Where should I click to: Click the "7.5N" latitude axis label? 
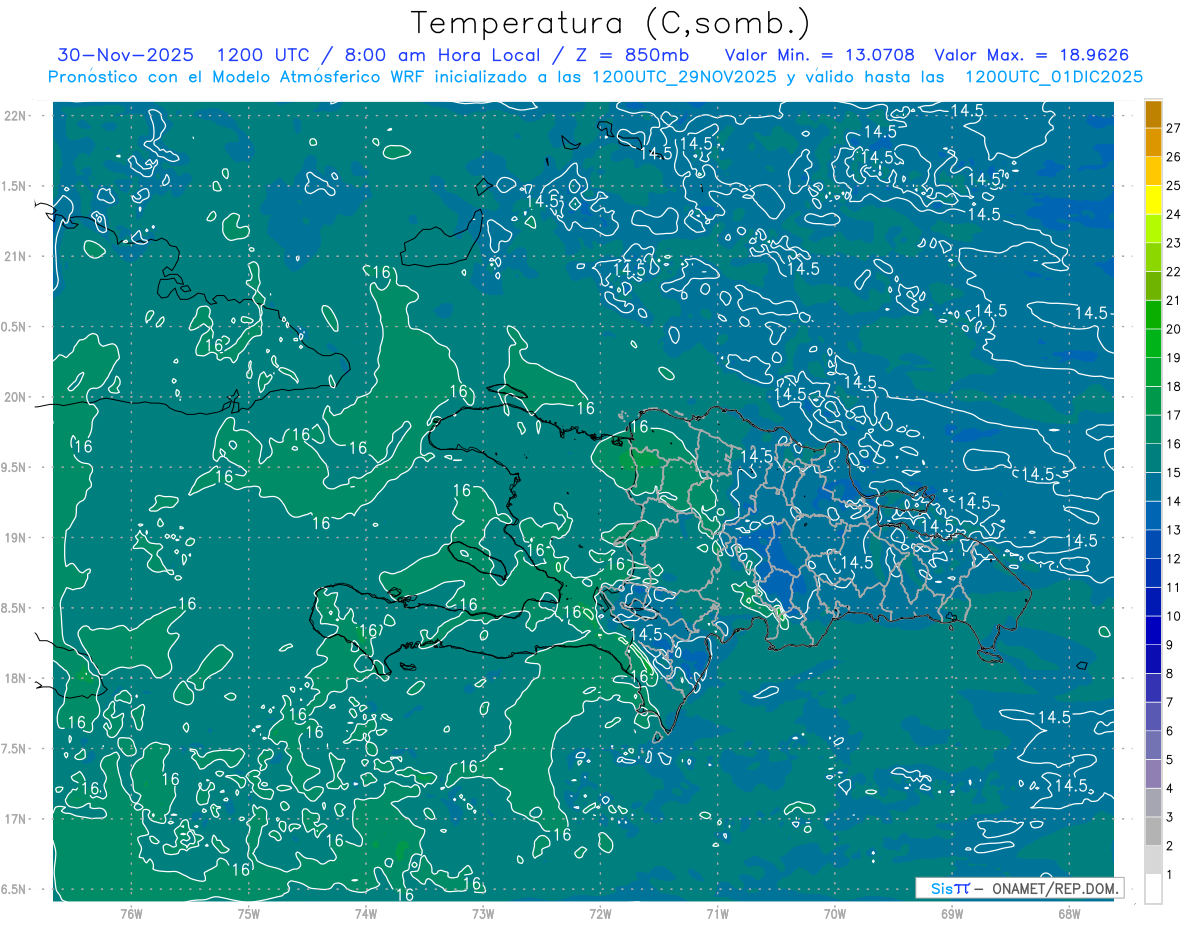pos(14,749)
